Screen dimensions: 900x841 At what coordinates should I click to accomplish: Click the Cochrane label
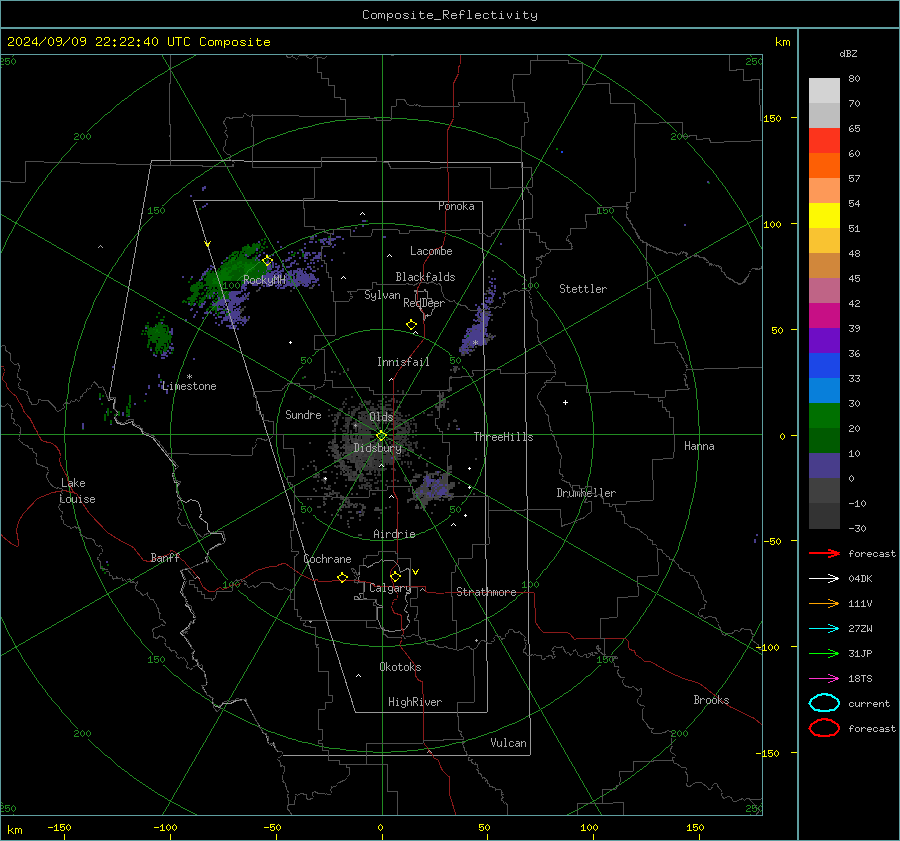click(x=327, y=559)
